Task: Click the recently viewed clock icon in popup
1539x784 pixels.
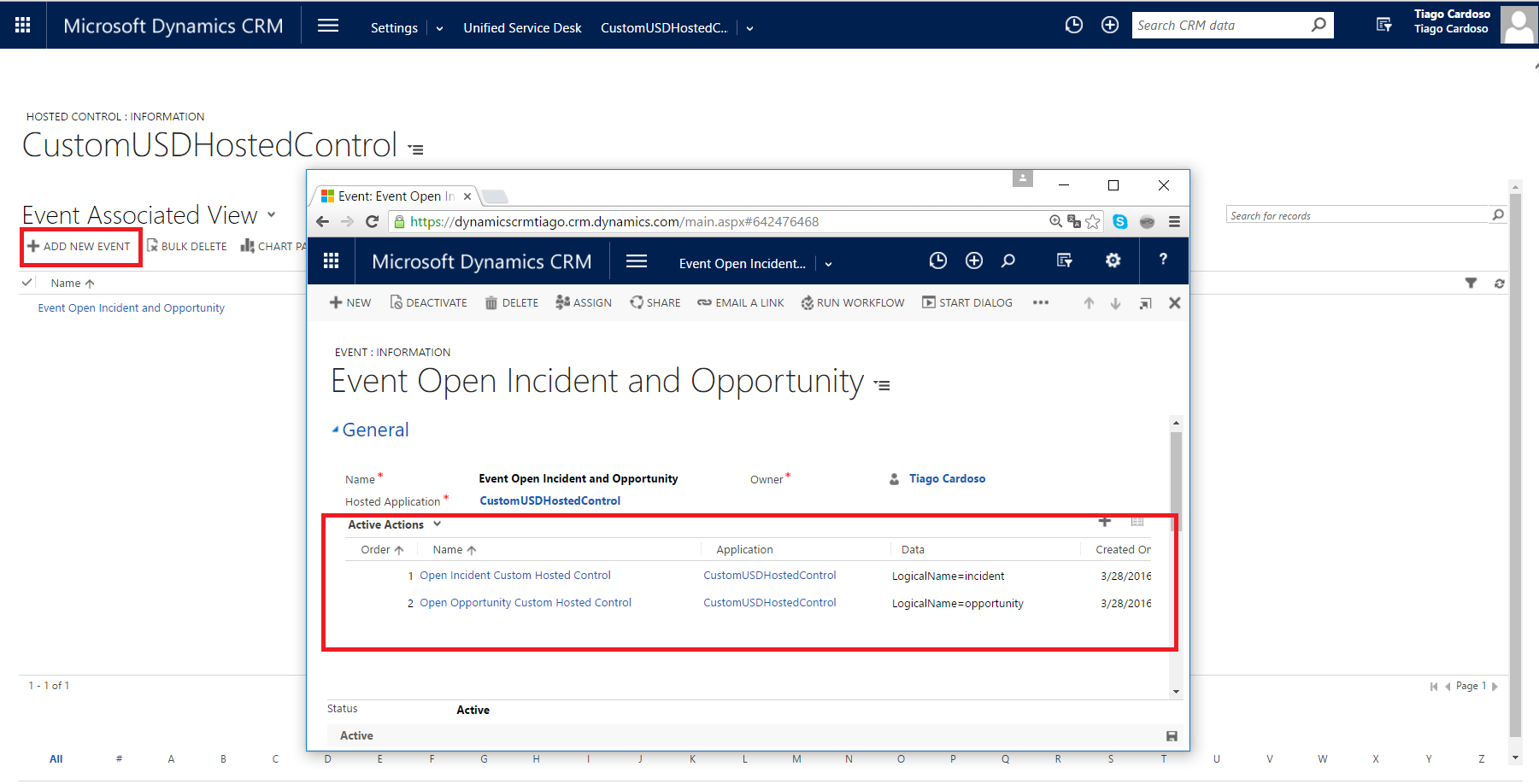Action: [x=937, y=261]
